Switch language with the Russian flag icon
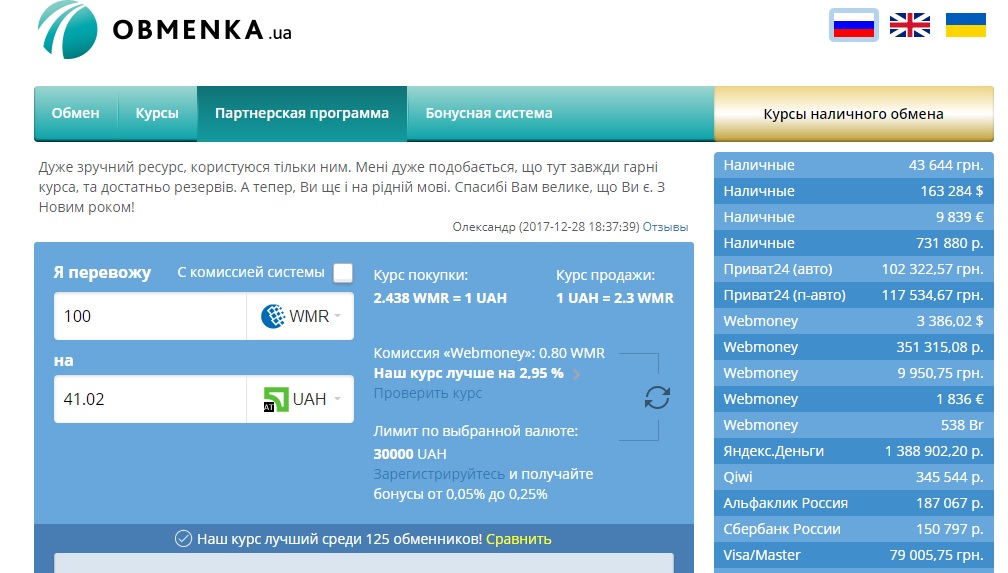Image resolution: width=1008 pixels, height=573 pixels. point(853,26)
